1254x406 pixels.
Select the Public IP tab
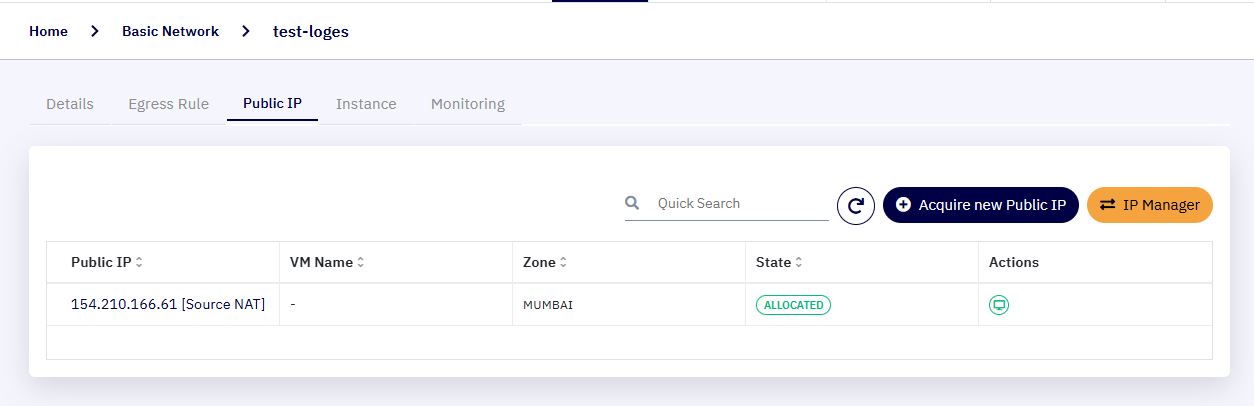272,104
